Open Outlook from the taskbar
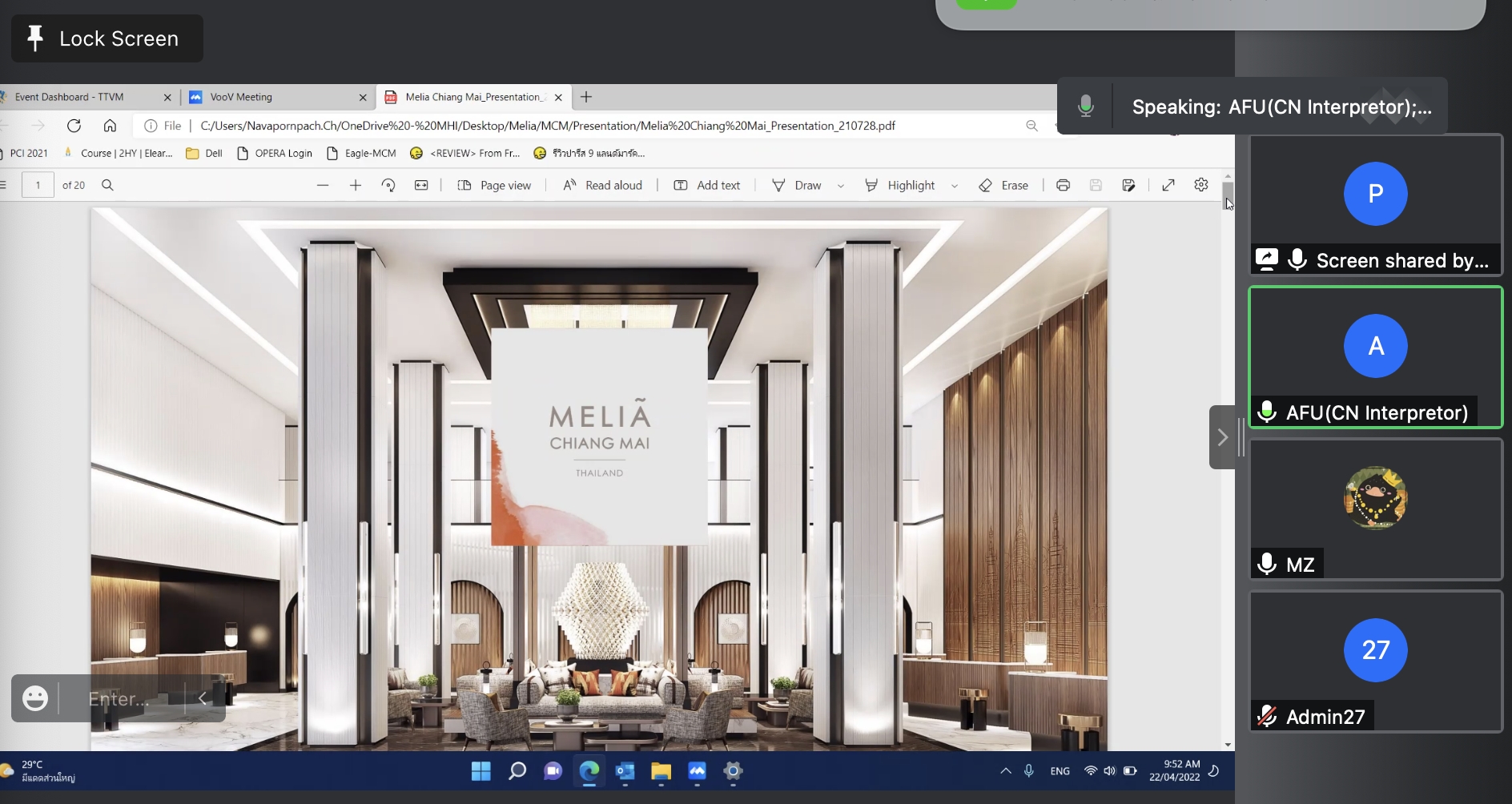Image resolution: width=1512 pixels, height=804 pixels. 625,771
